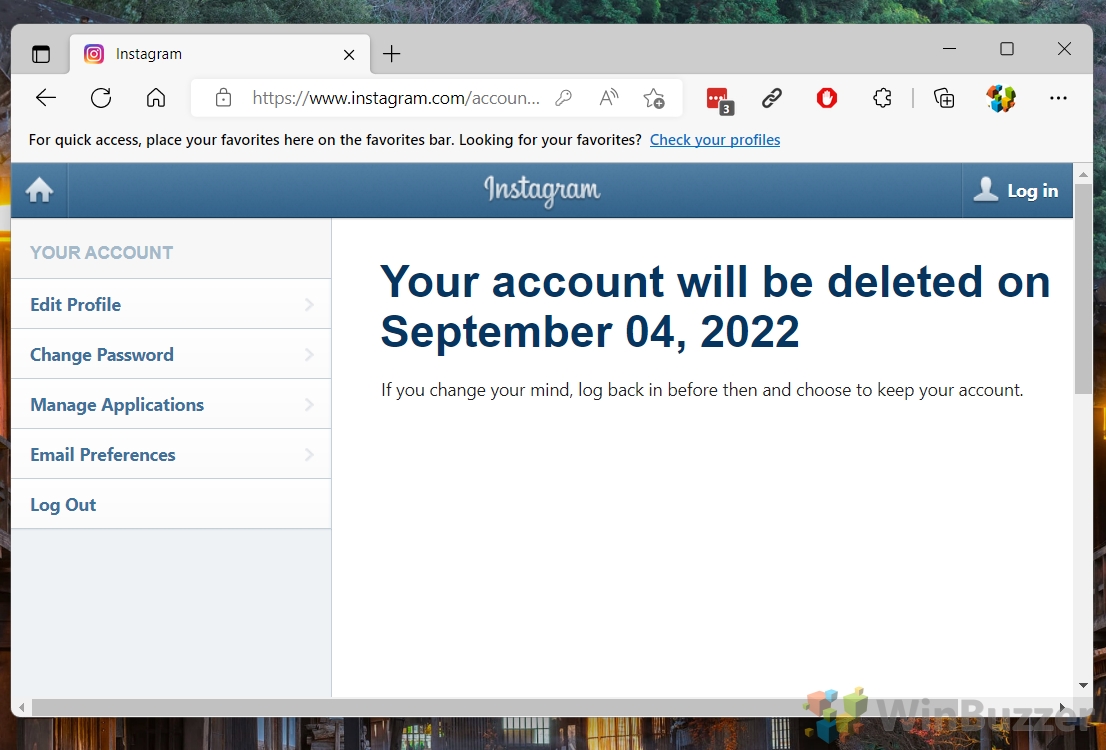The image size is (1106, 750).
Task: Open Email Preferences in sidebar
Action: 171,454
